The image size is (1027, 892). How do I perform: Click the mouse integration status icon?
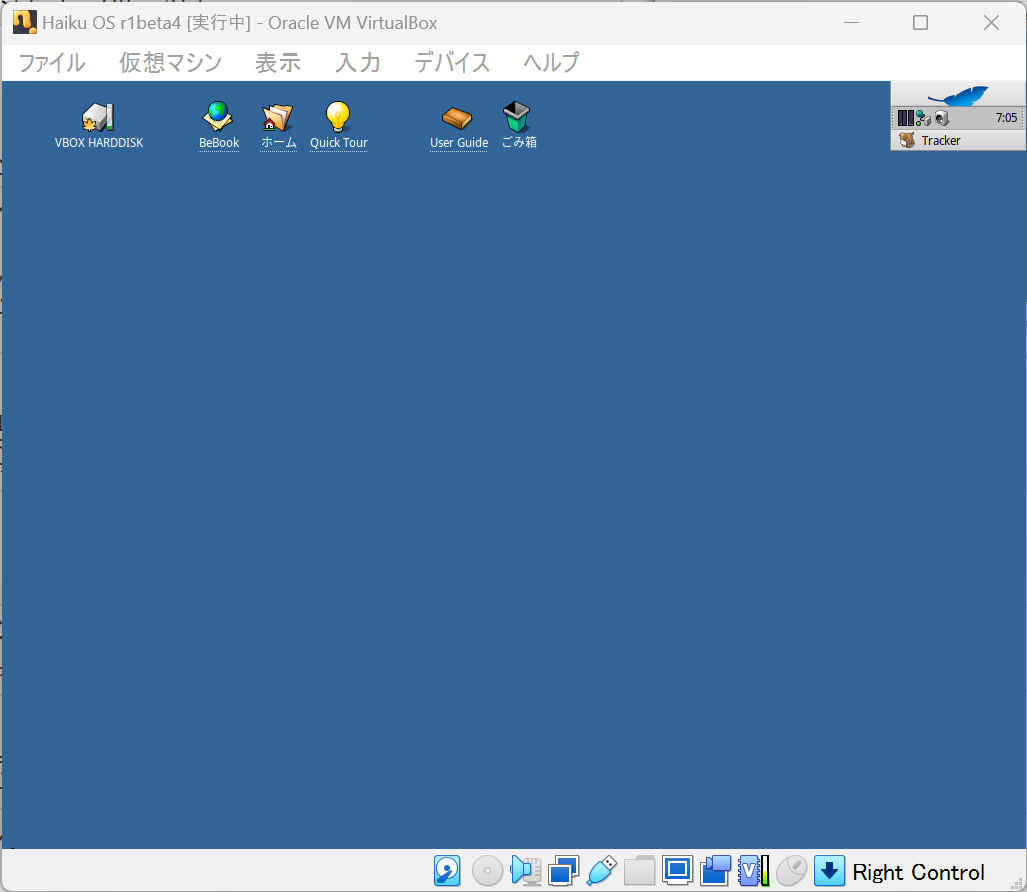coord(791,871)
